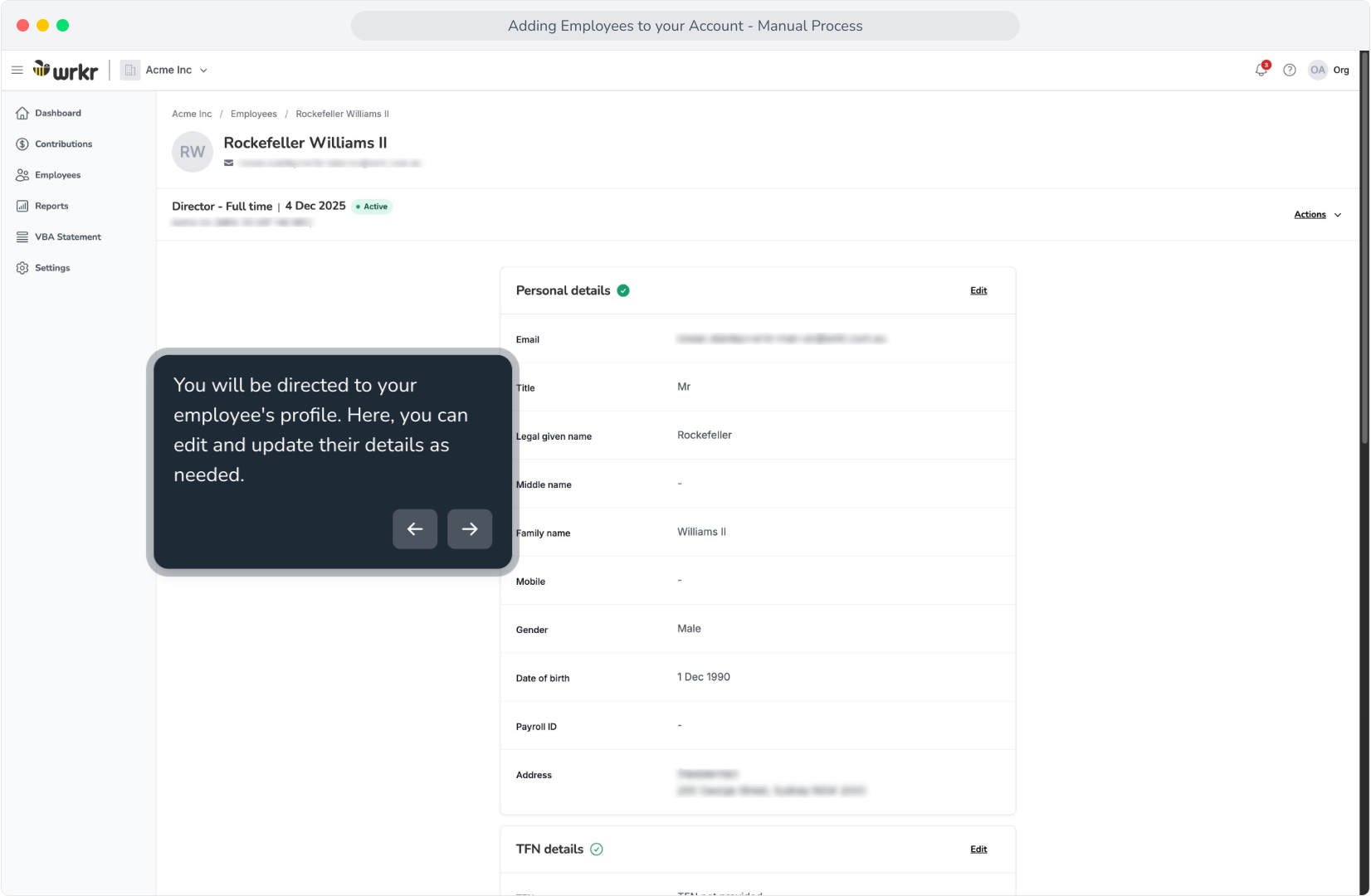Expand the Acme Inc organisation dropdown
The width and height of the screenshot is (1371, 896).
176,71
